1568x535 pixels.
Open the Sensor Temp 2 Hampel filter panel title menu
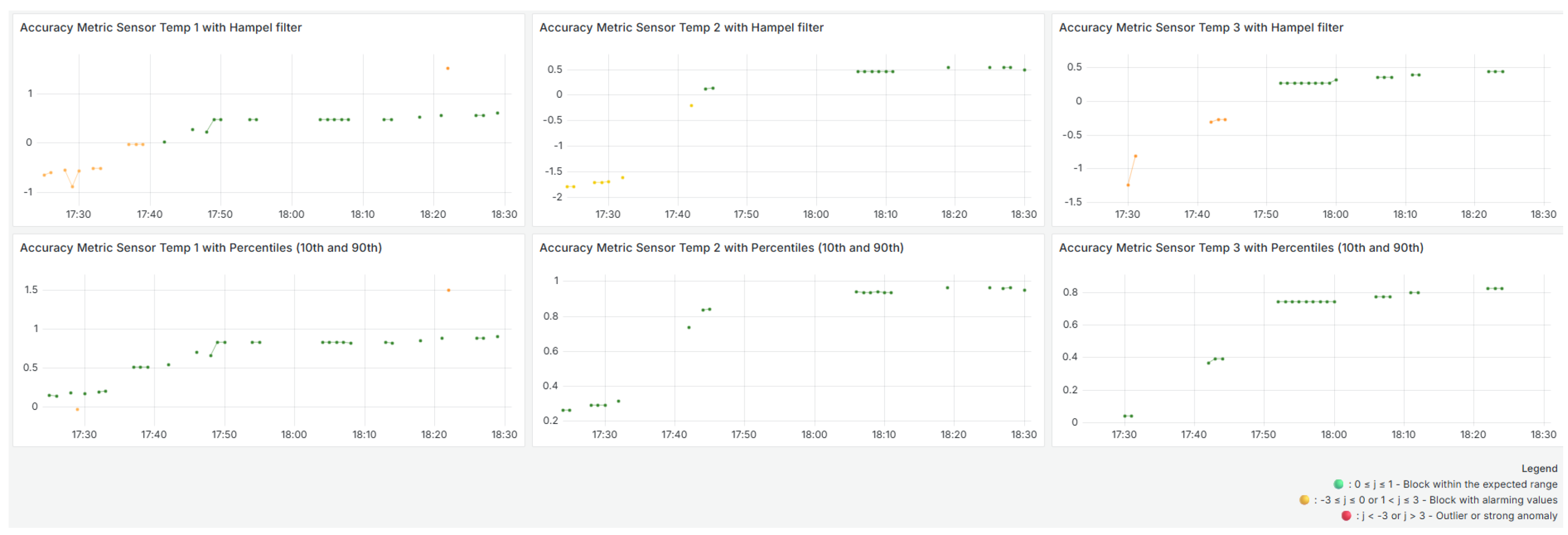680,27
